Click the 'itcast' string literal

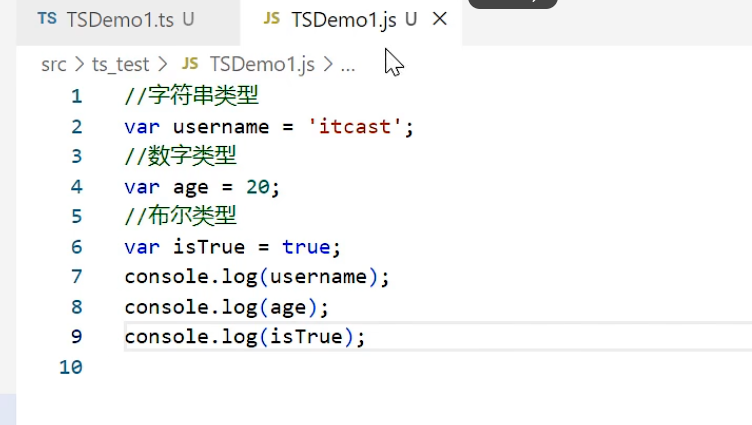click(354, 127)
